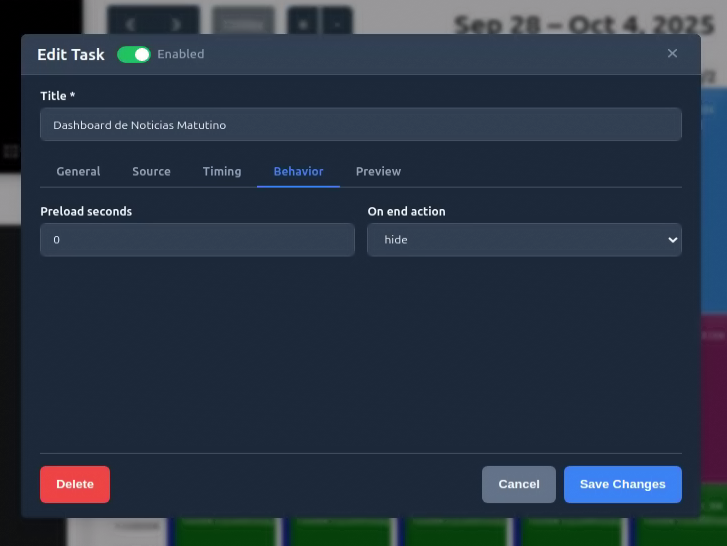Click the previous week arrow behind dialog

tap(130, 23)
